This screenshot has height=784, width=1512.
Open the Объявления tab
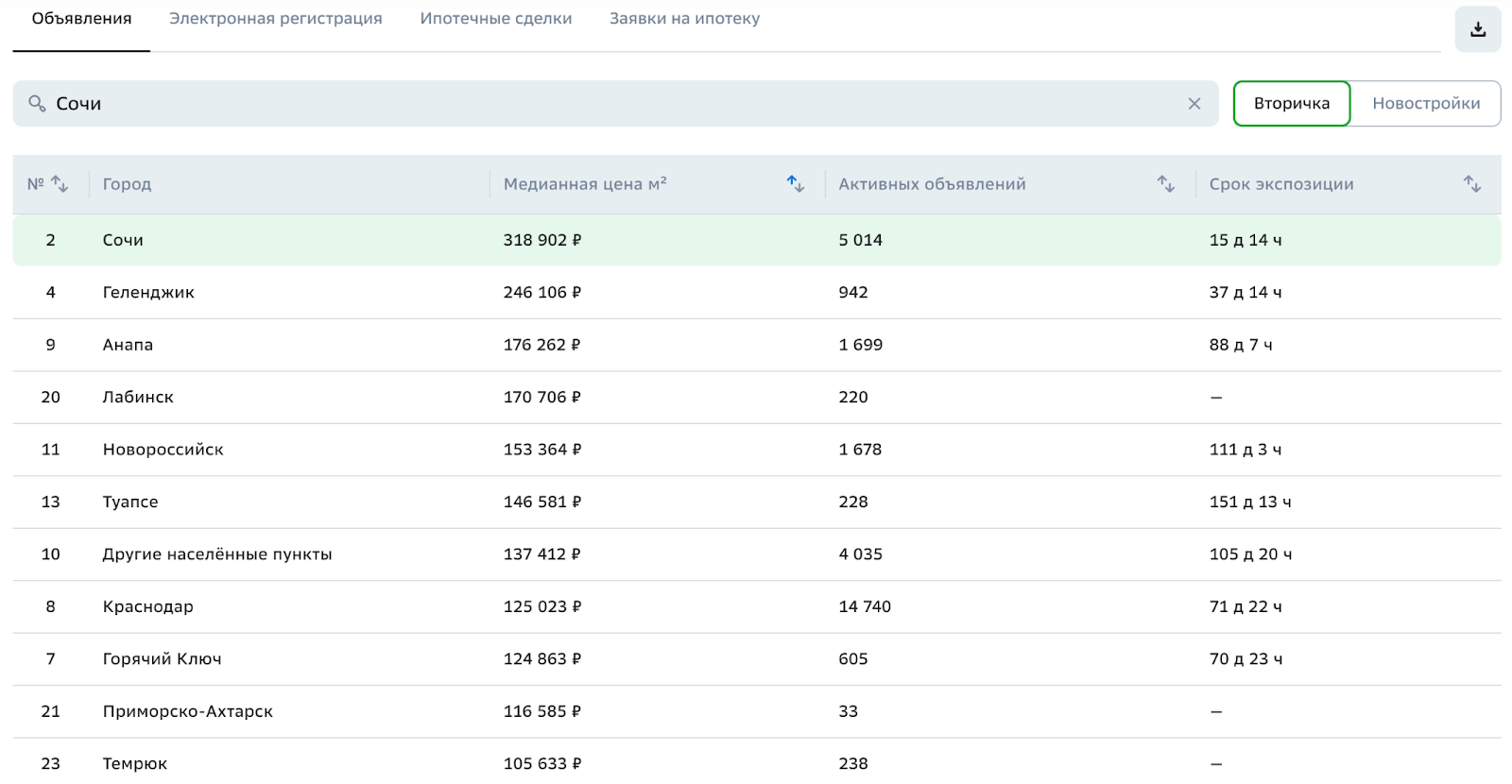pyautogui.click(x=81, y=19)
